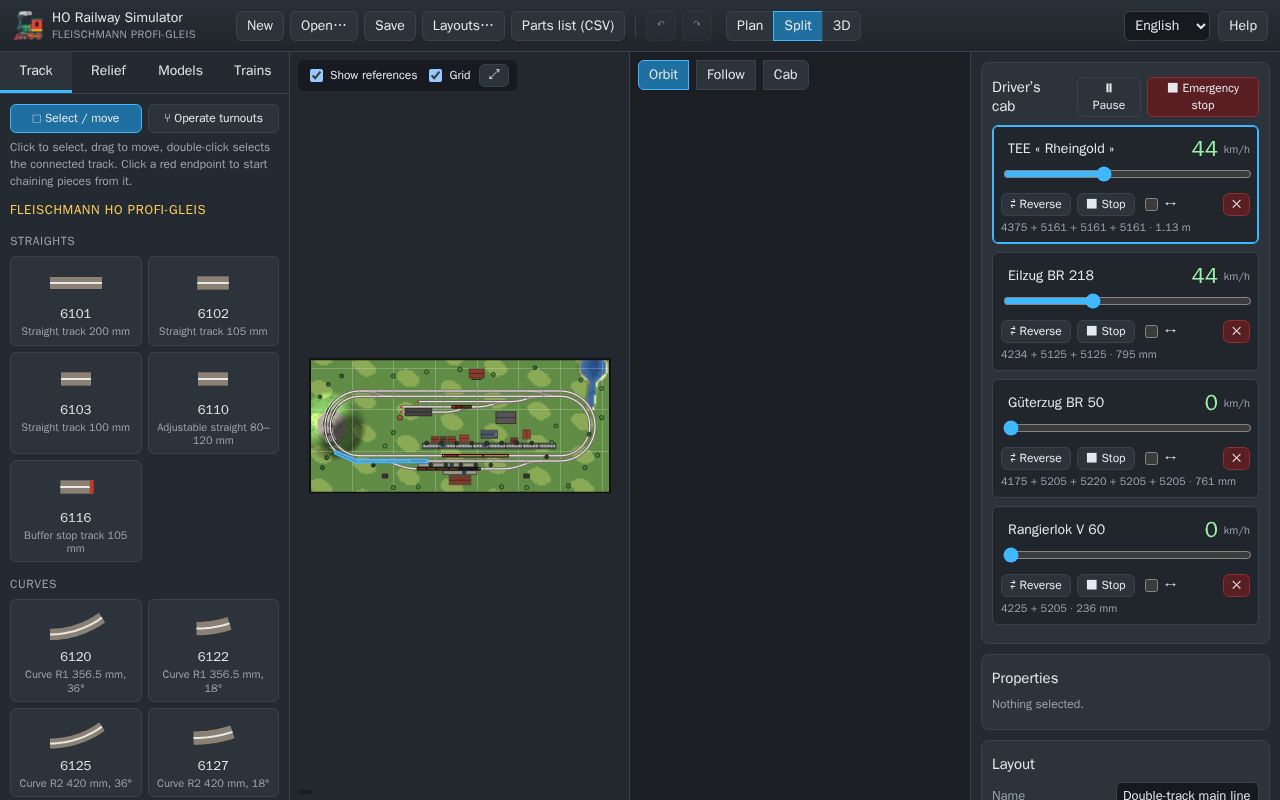1280x800 pixels.
Task: Tick the shuttle checkbox for Rangierlok V 60
Action: coord(1151,585)
